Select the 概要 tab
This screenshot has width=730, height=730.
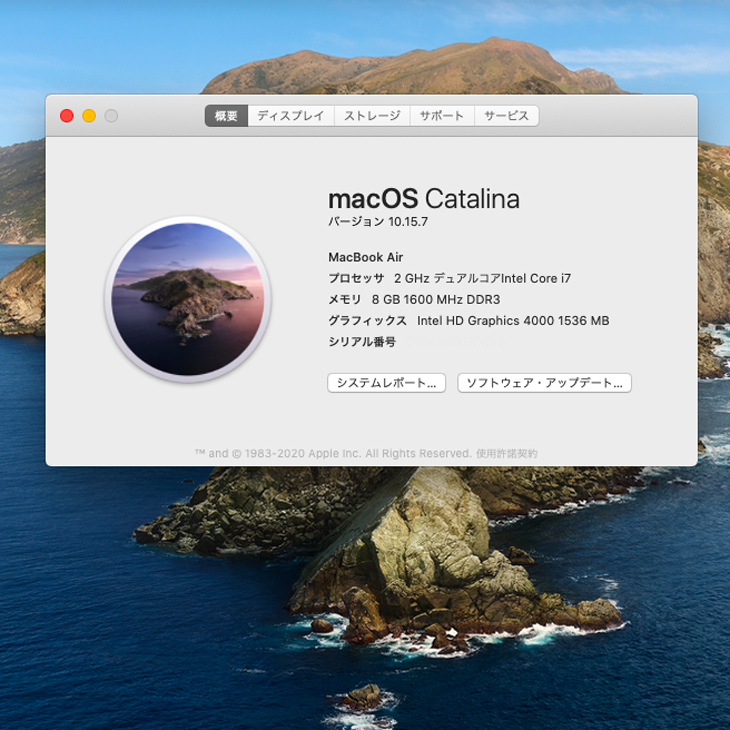click(226, 116)
